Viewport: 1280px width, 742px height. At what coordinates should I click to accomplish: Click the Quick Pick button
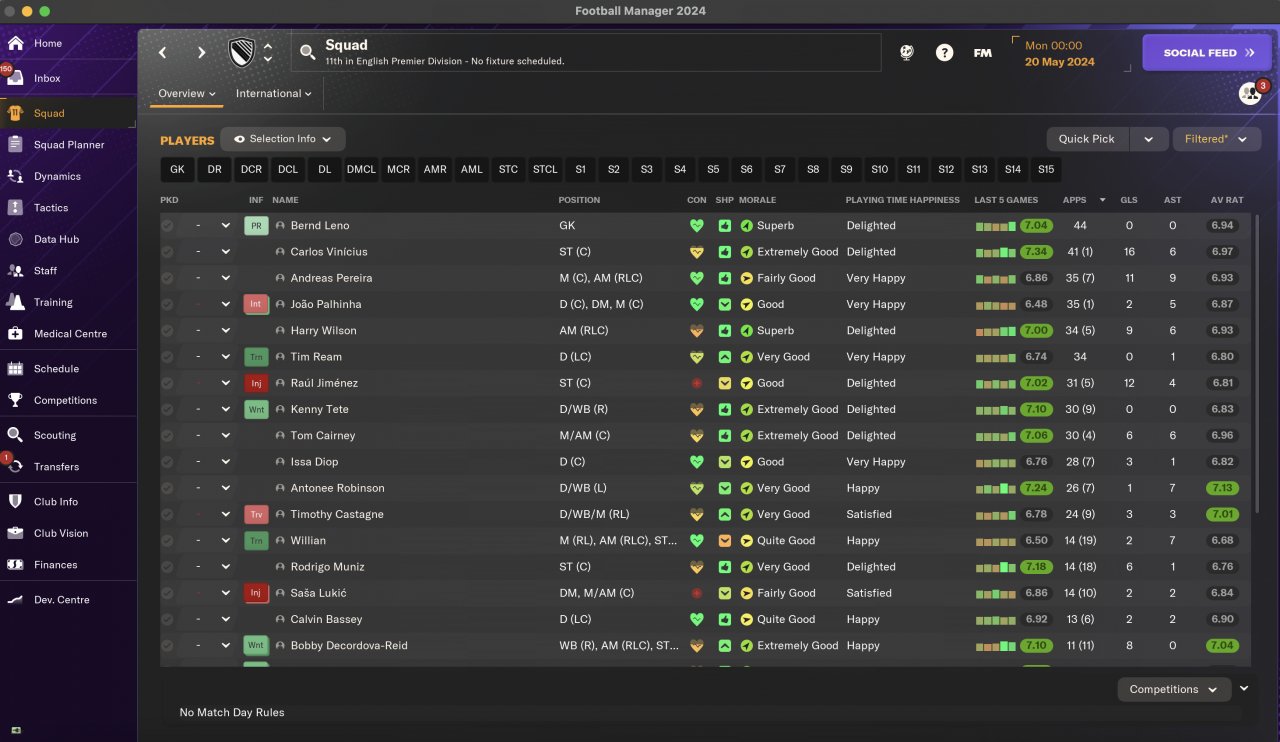click(x=1087, y=139)
